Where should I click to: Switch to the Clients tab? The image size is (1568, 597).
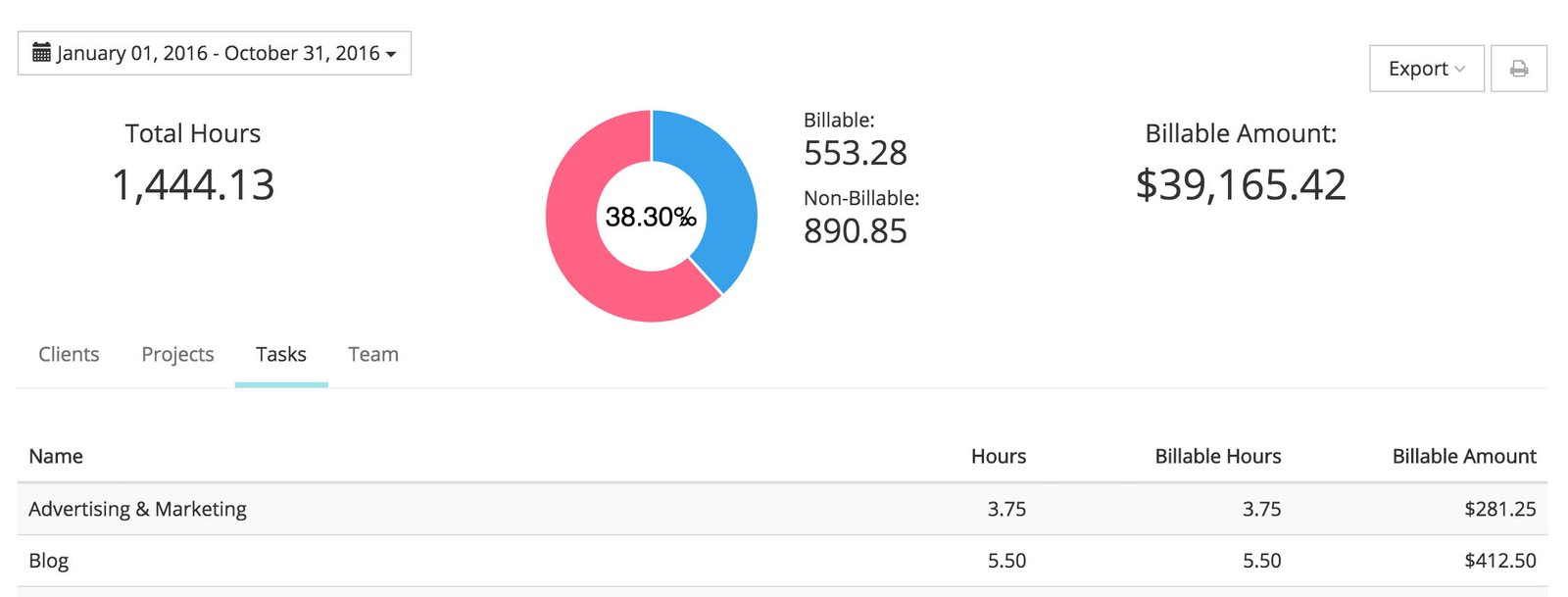68,354
